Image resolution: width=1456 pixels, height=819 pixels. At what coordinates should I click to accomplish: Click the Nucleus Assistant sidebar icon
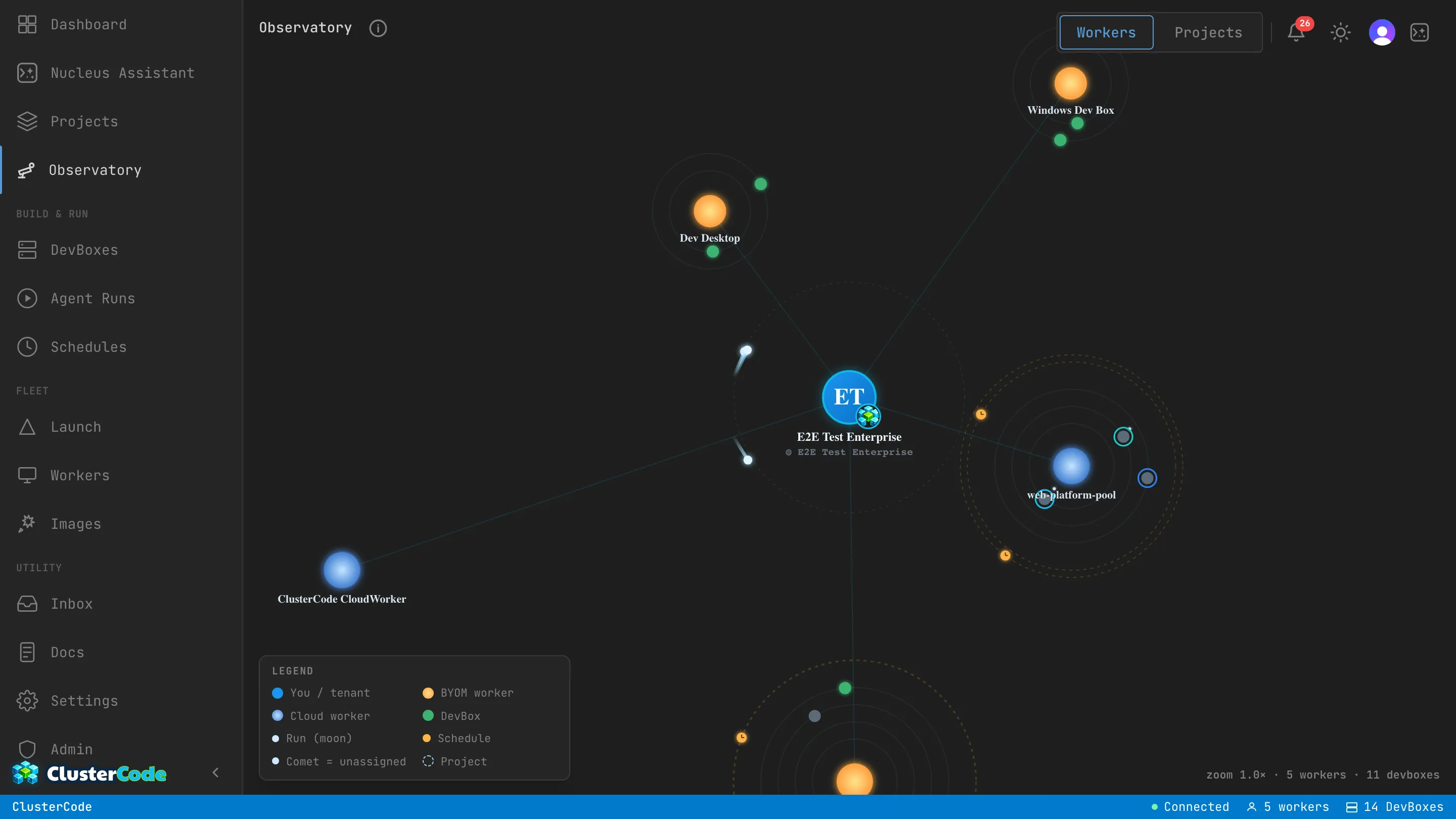click(x=27, y=73)
